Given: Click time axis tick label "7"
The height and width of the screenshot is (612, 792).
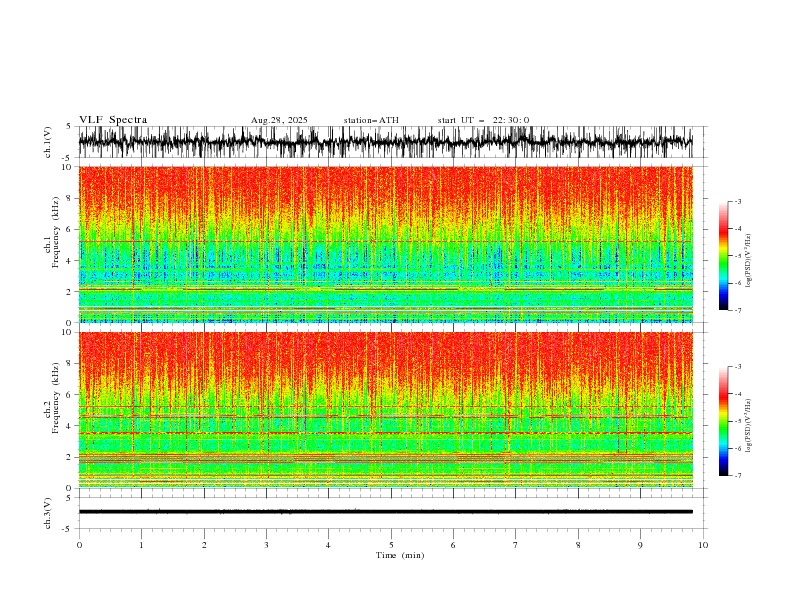Looking at the screenshot, I should tap(516, 545).
